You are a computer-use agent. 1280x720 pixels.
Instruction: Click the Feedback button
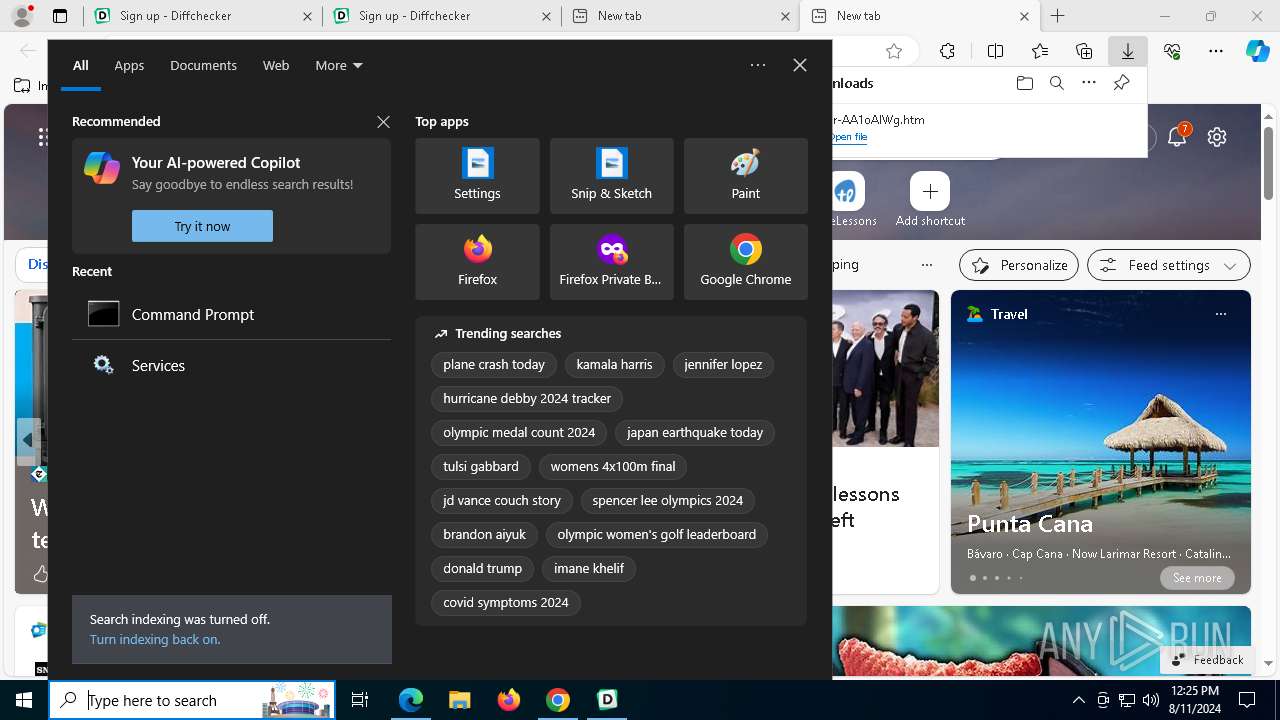(x=1208, y=659)
